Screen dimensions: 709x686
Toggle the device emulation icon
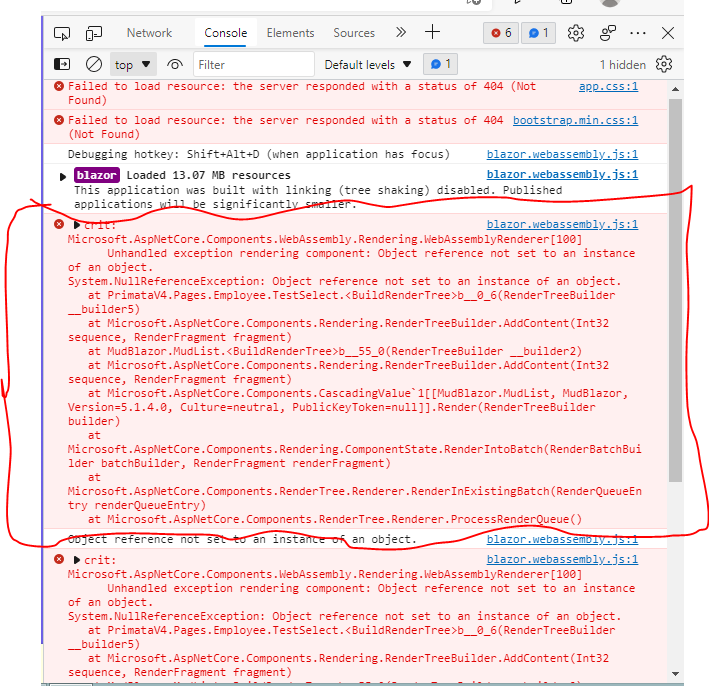point(94,33)
